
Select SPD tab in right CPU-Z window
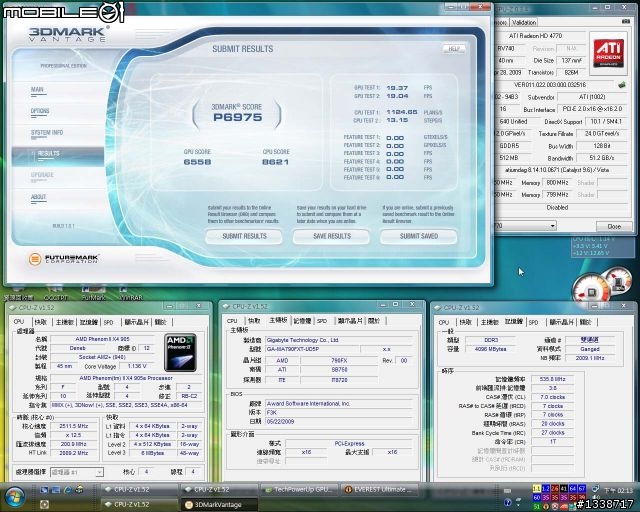[533, 322]
